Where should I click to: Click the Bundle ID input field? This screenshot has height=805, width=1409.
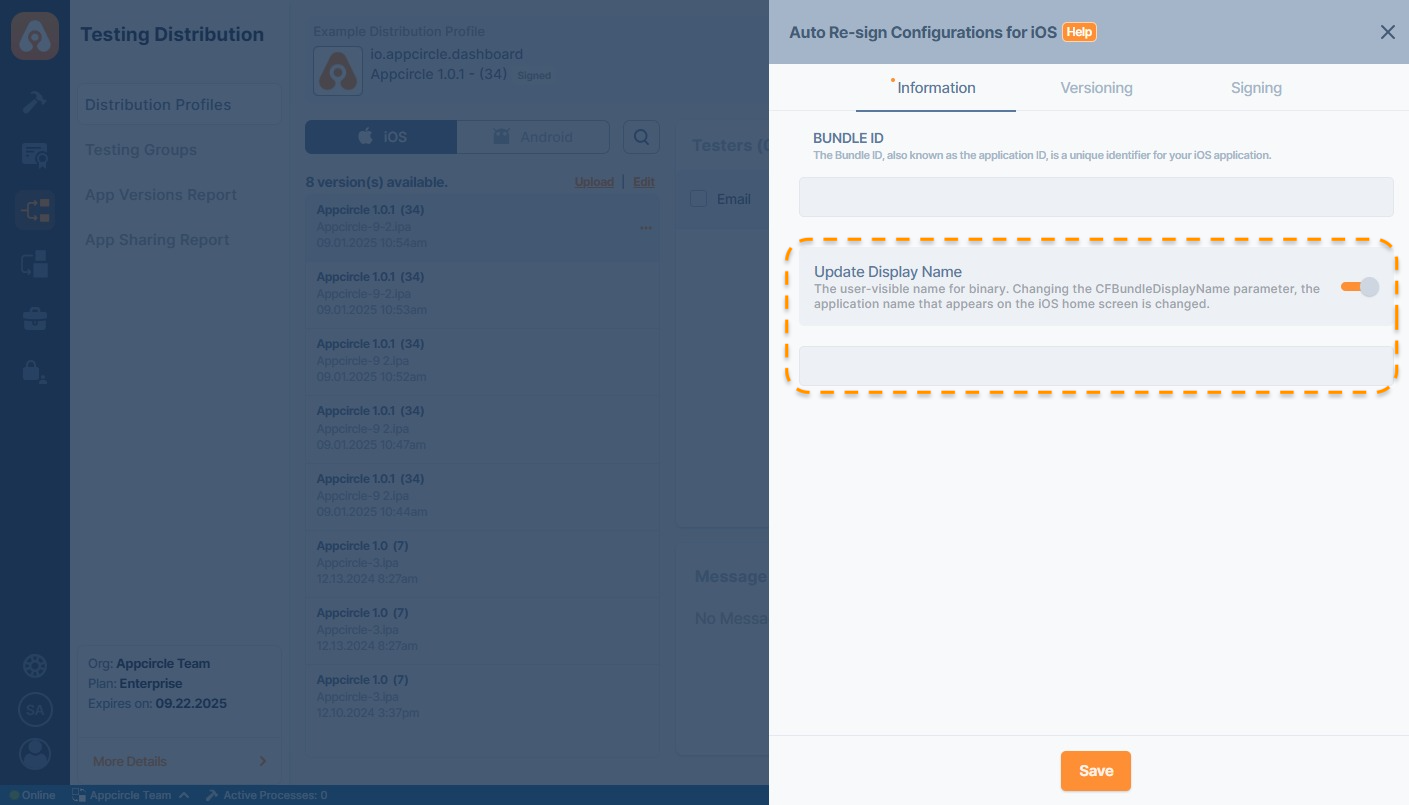1095,197
